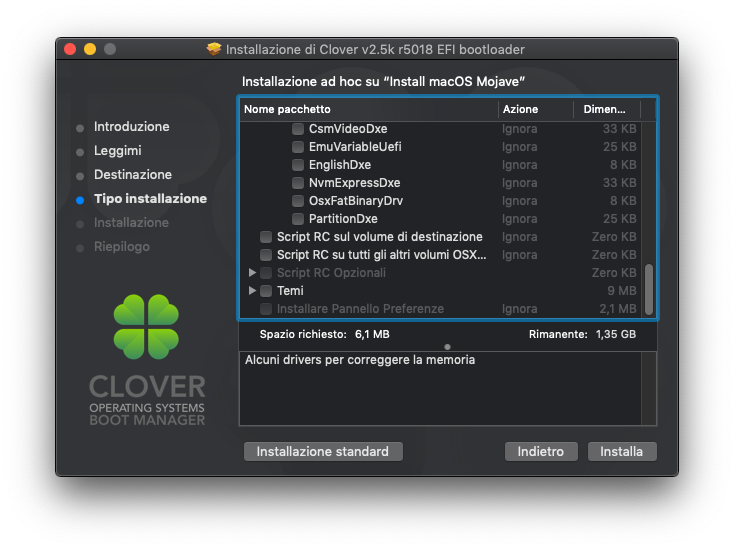Close the installer with the red button
The height and width of the screenshot is (550, 734).
(x=70, y=49)
